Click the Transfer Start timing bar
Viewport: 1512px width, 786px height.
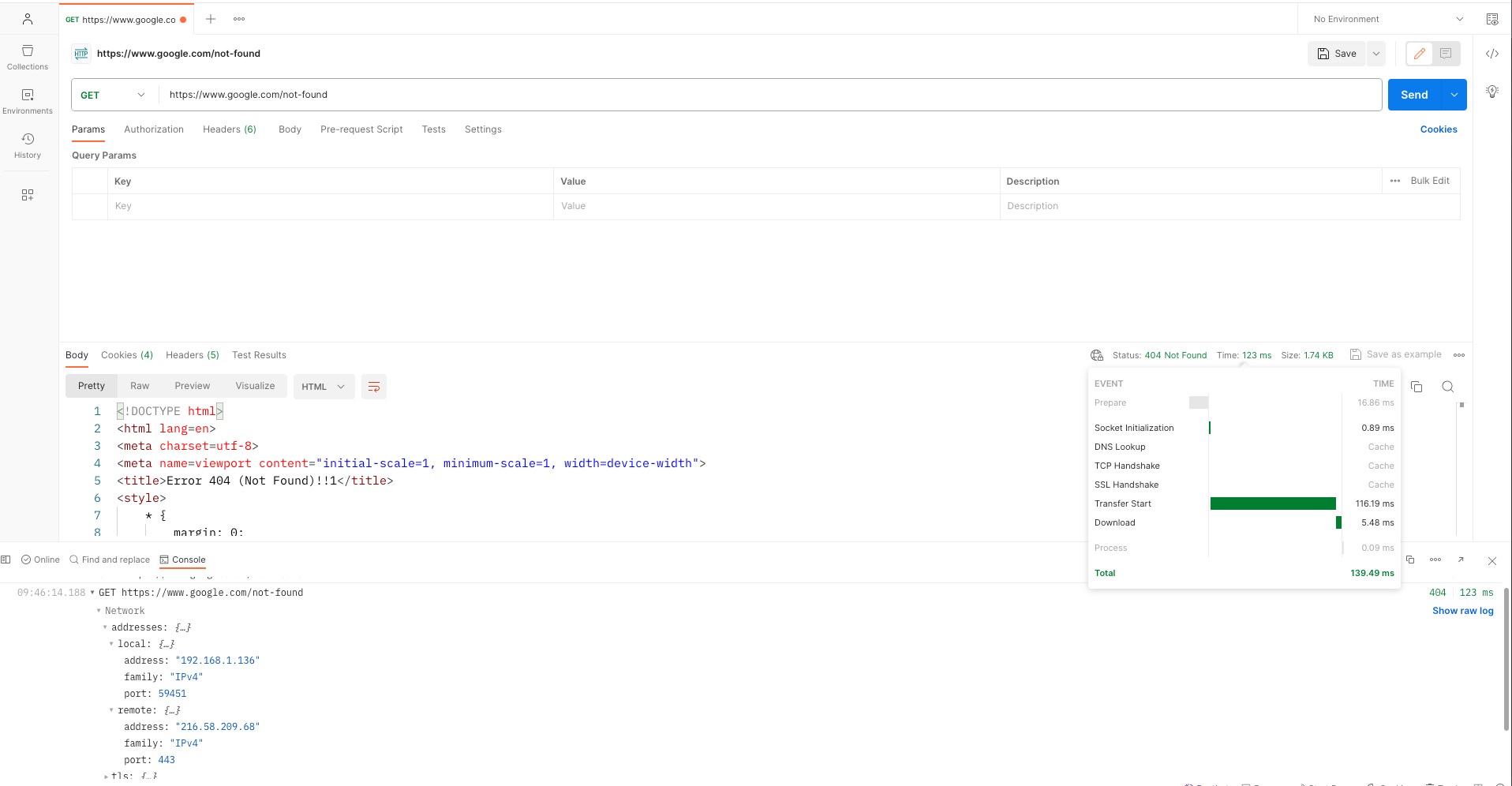tap(1273, 503)
